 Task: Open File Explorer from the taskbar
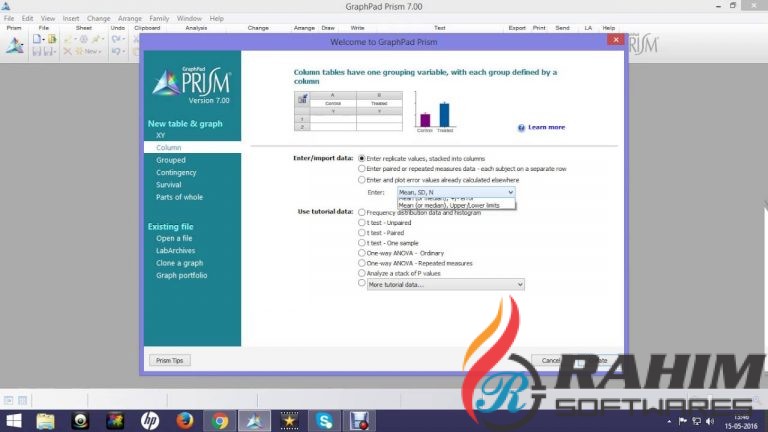click(46, 421)
